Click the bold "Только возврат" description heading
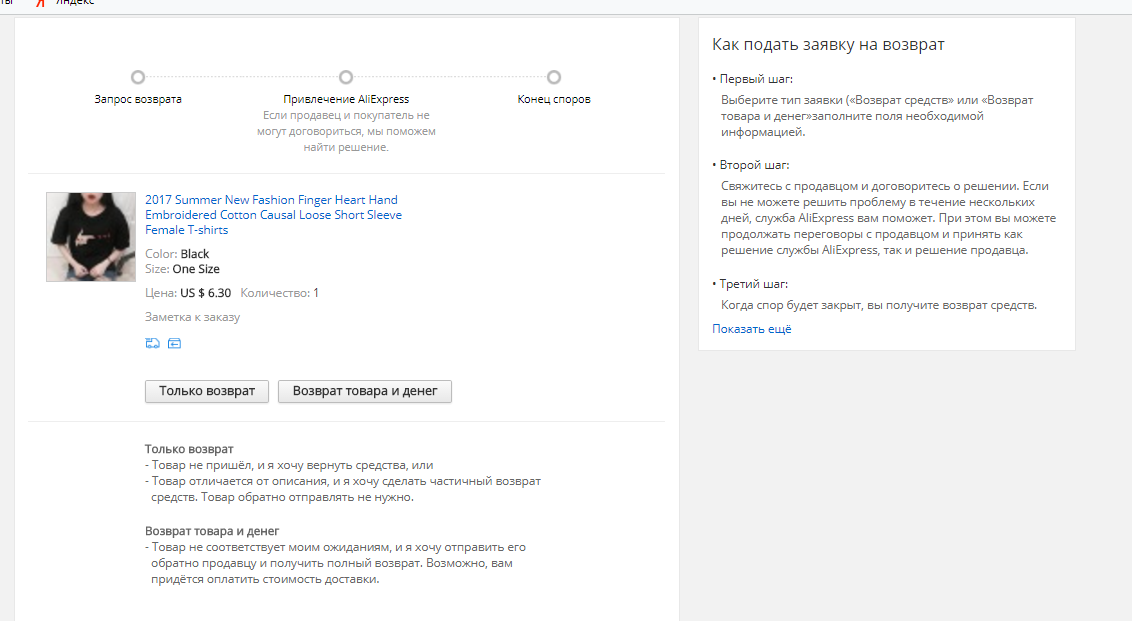This screenshot has width=1132, height=621. [189, 449]
